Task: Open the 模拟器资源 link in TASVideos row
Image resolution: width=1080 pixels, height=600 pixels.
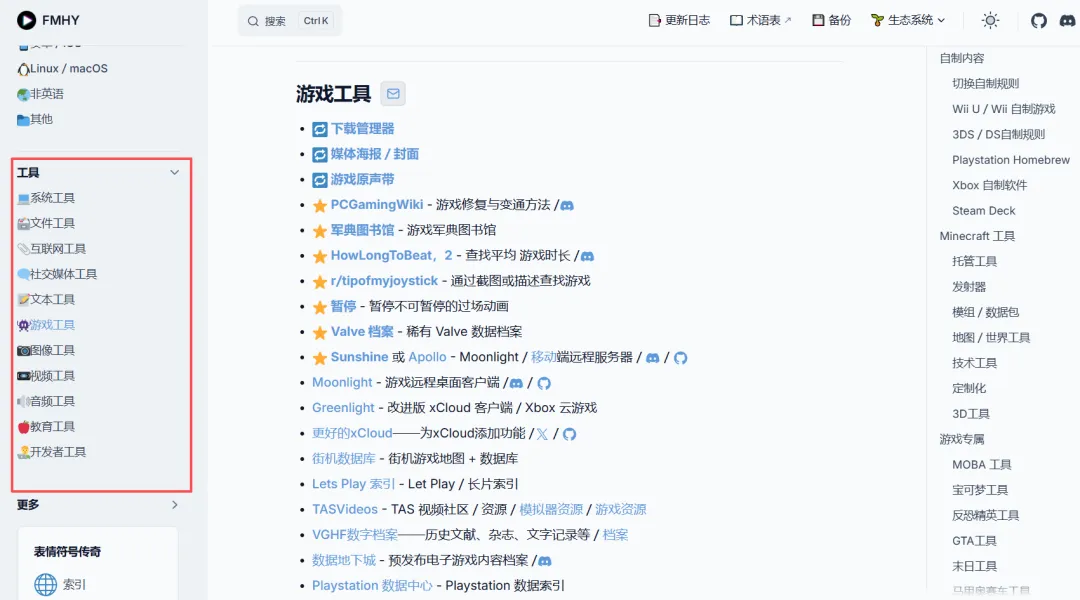Action: point(551,510)
